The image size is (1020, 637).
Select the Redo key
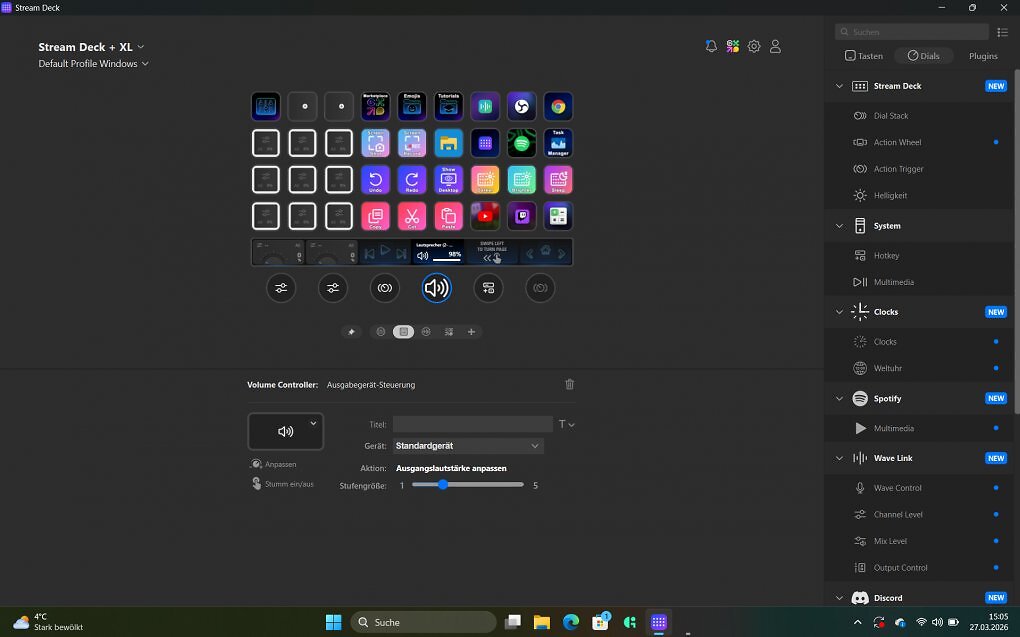[x=412, y=180]
